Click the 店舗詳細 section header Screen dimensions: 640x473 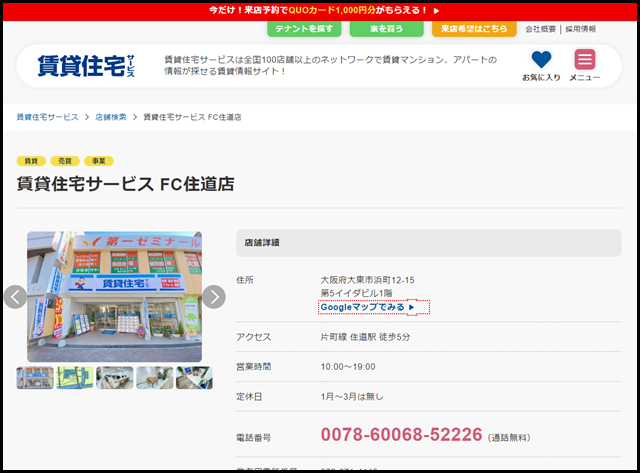[x=429, y=243]
